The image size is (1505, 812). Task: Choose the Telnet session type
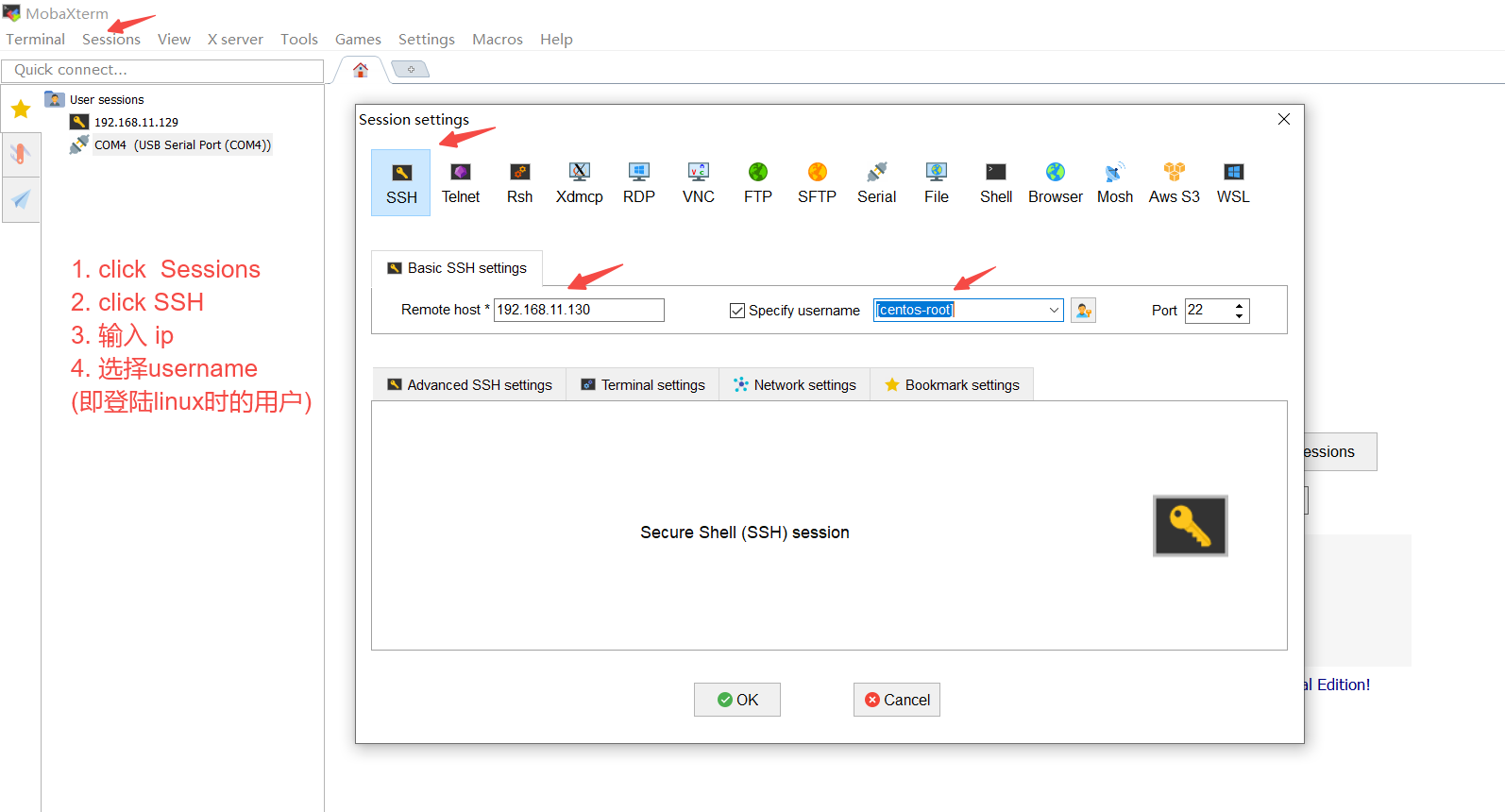[x=461, y=183]
